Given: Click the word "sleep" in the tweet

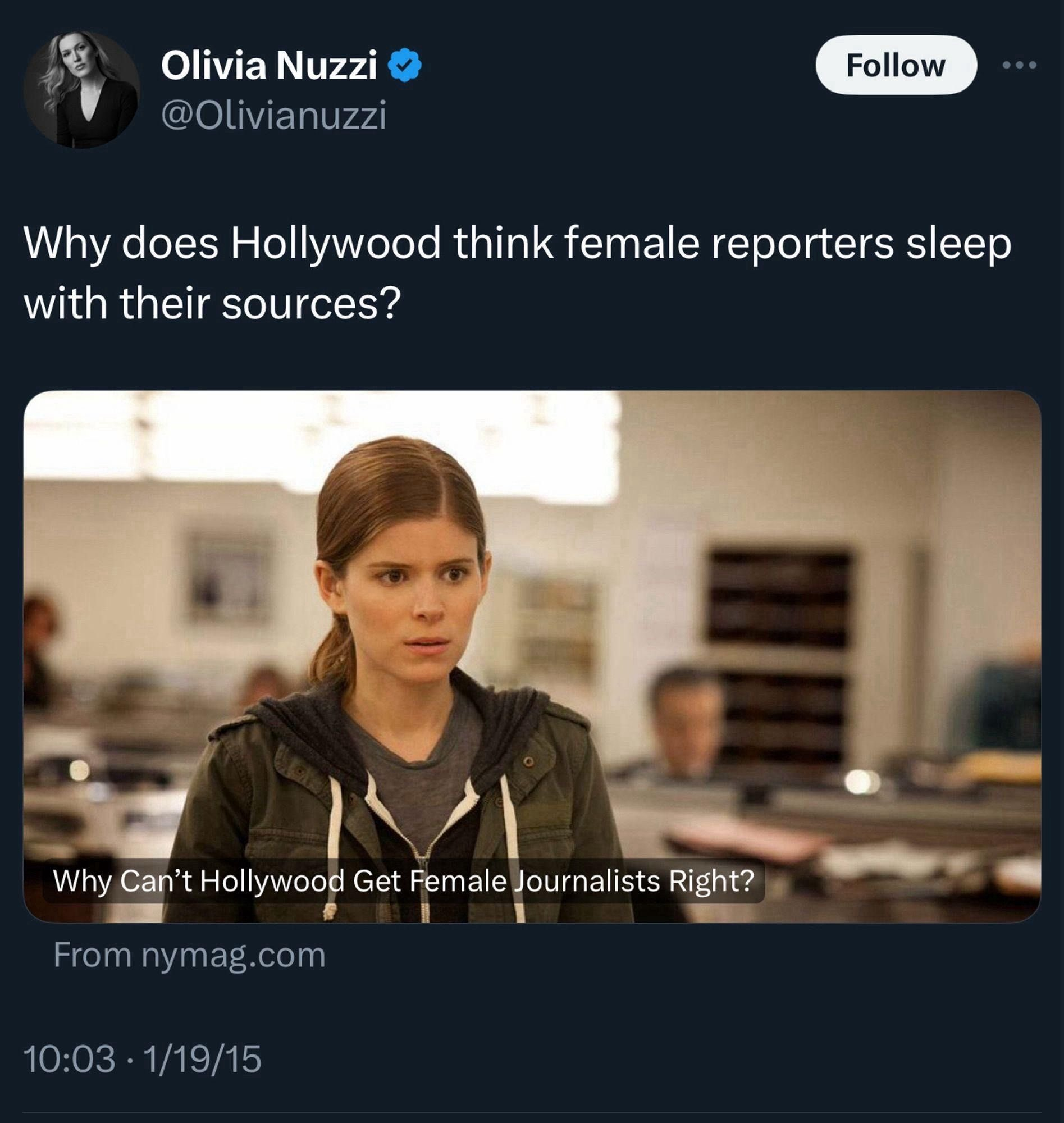Looking at the screenshot, I should pyautogui.click(x=958, y=243).
